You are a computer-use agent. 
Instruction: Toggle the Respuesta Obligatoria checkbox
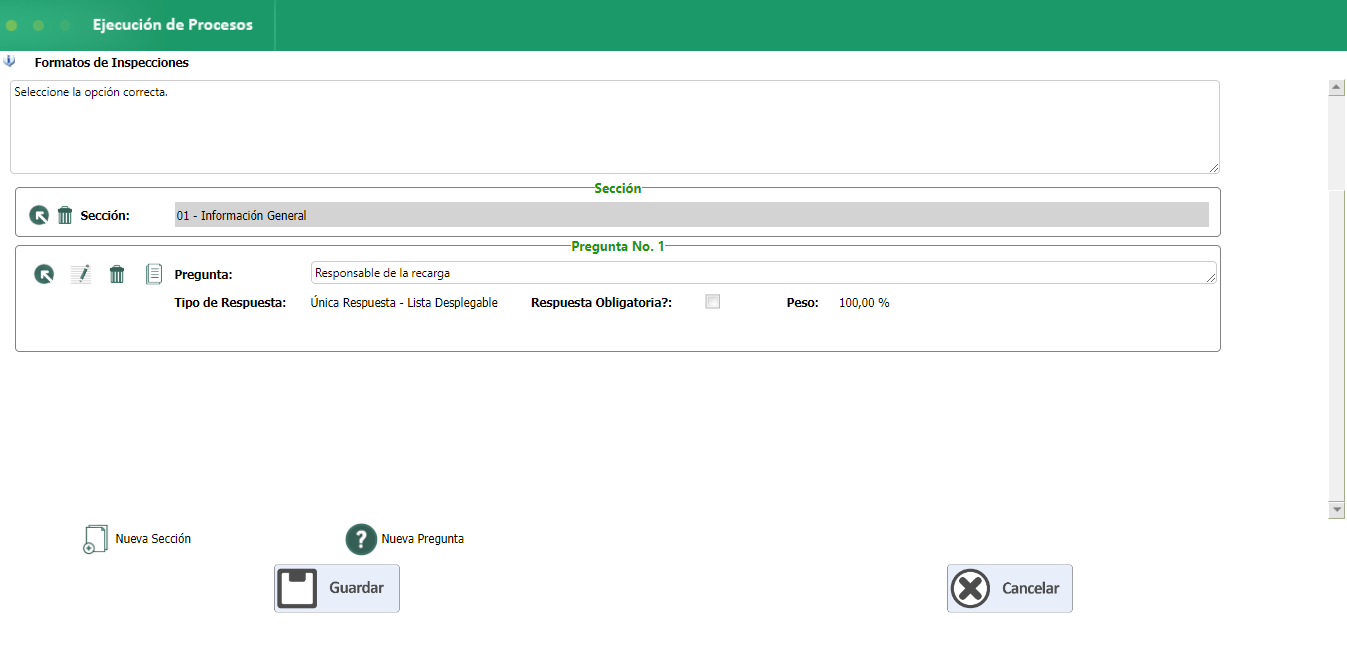pos(713,302)
